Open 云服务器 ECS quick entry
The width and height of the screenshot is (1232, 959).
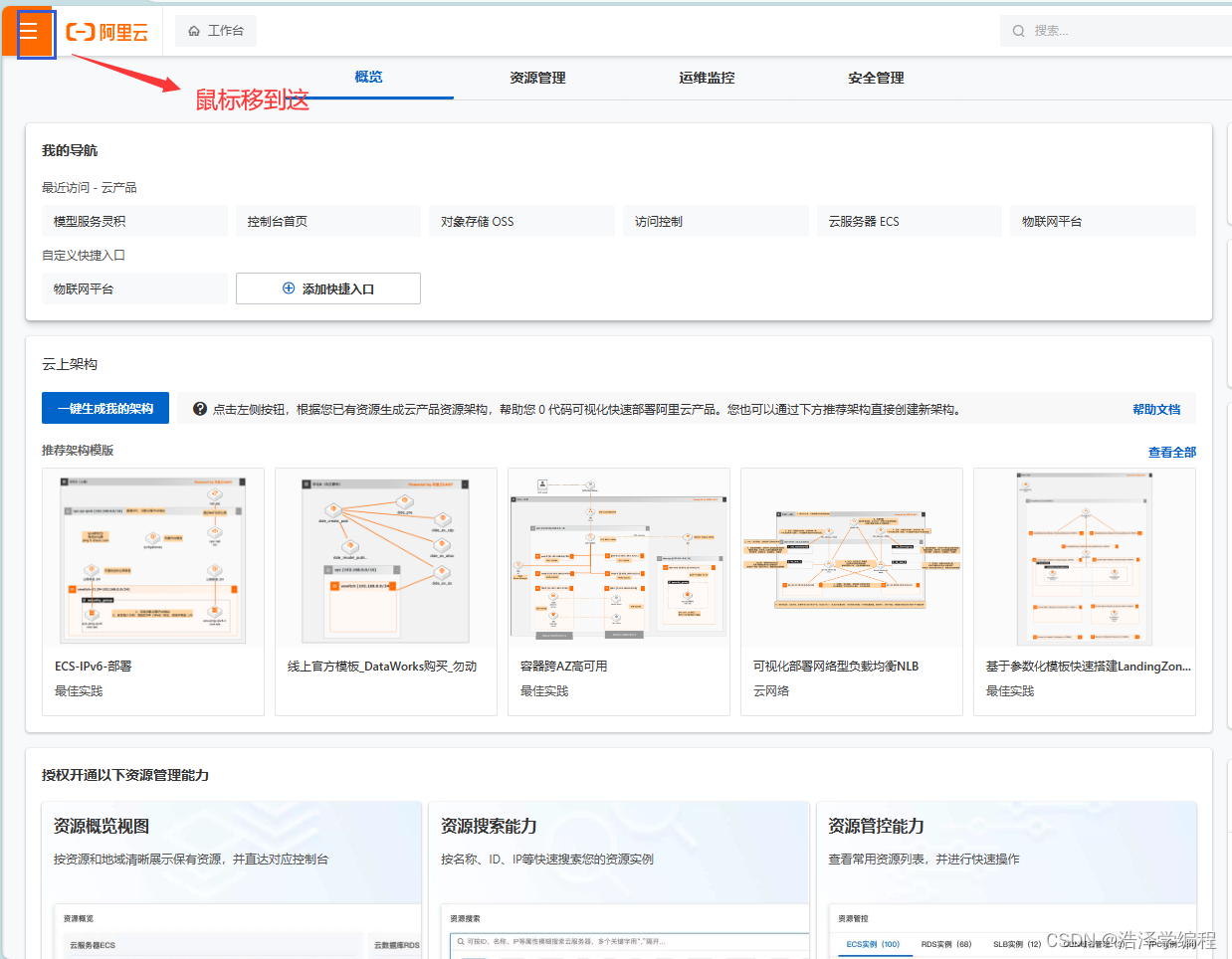(x=909, y=220)
